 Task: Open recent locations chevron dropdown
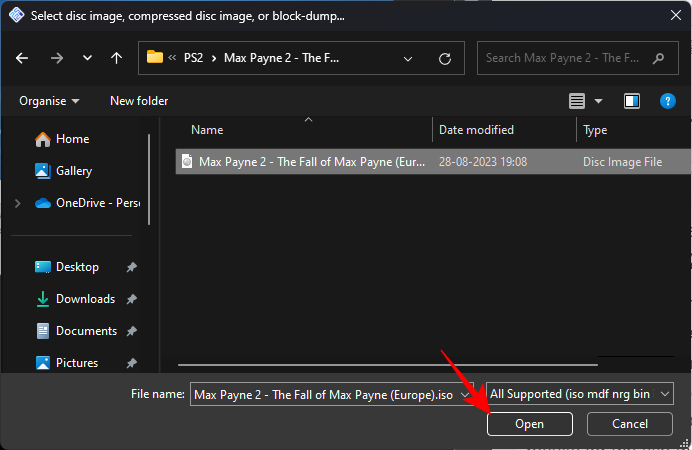pyautogui.click(x=87, y=58)
